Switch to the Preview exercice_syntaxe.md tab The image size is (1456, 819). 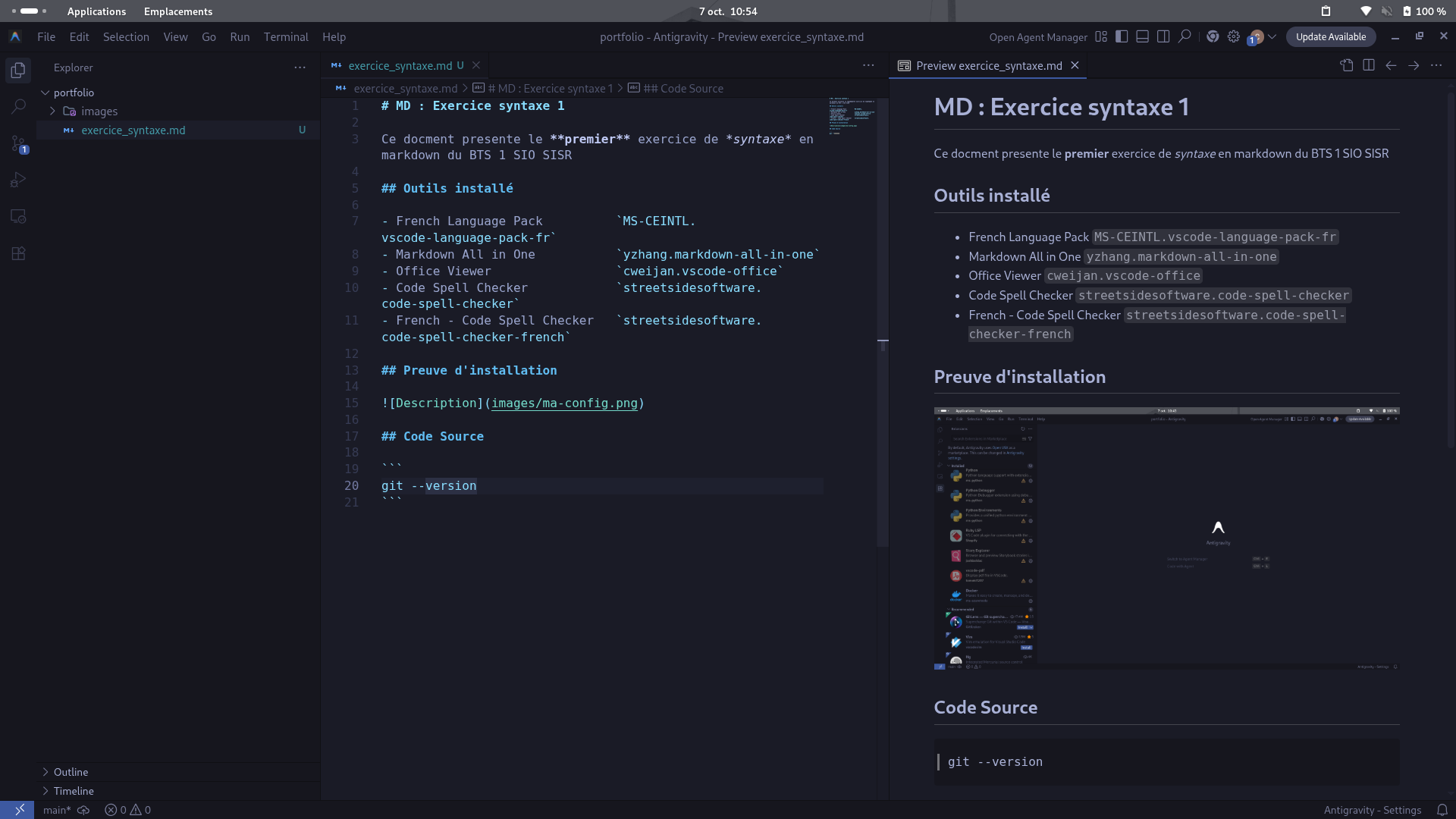click(x=988, y=66)
